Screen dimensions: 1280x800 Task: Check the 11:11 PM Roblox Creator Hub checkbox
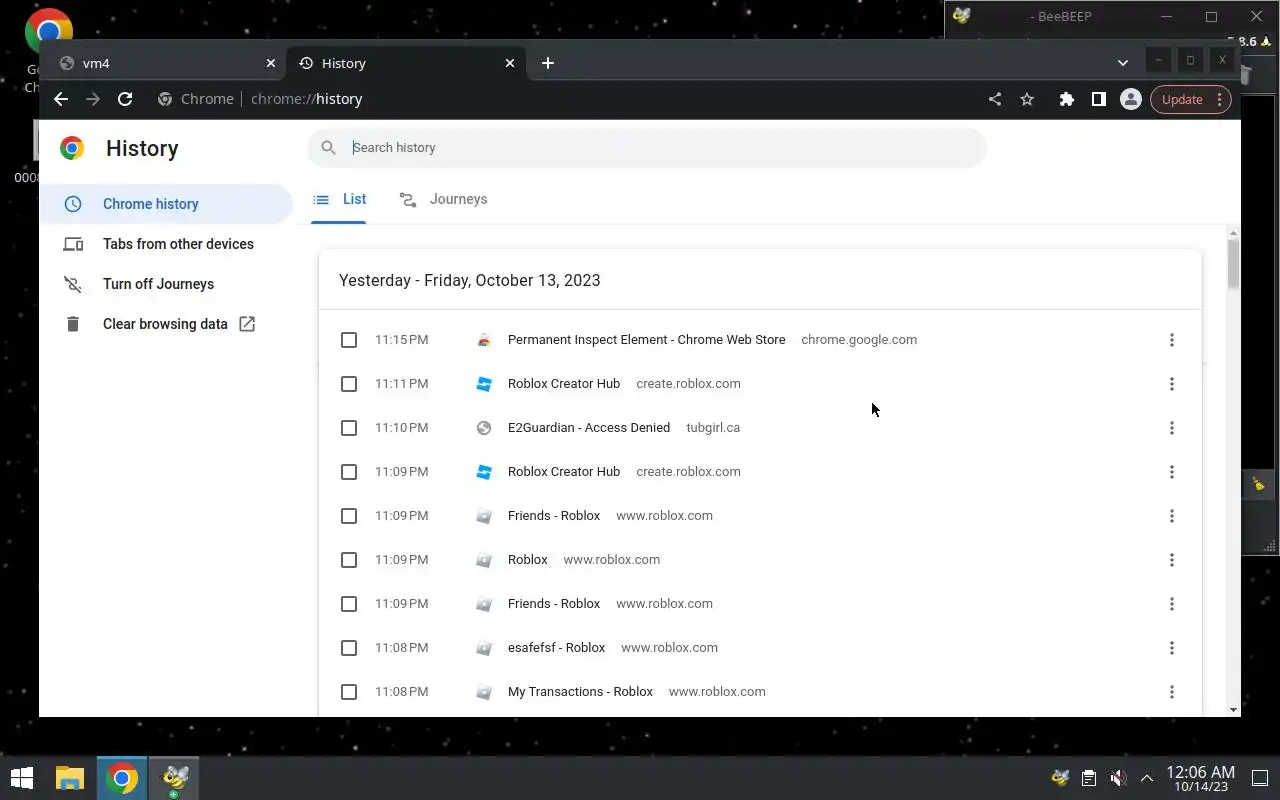click(x=349, y=384)
